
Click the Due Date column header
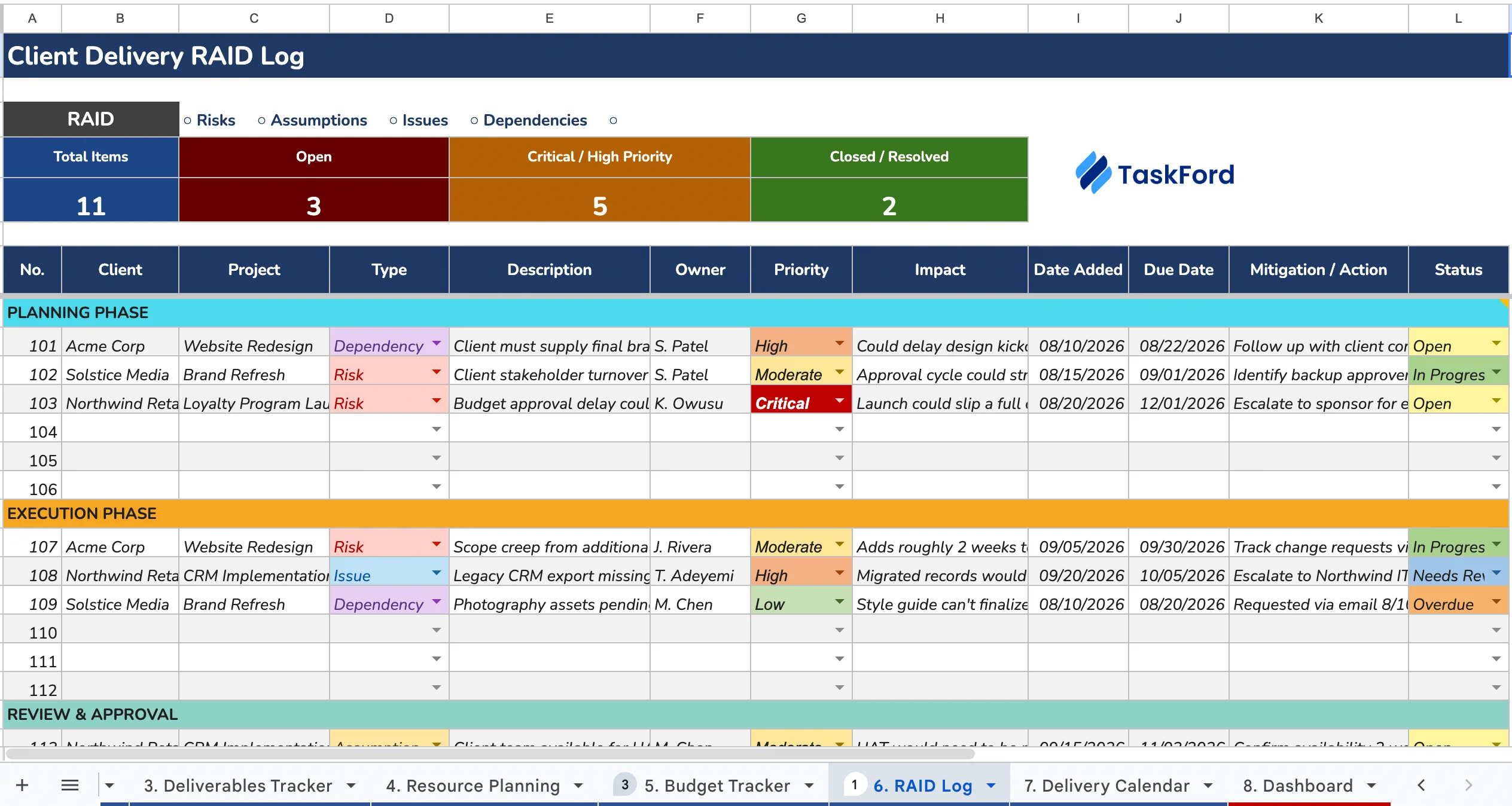(1178, 270)
